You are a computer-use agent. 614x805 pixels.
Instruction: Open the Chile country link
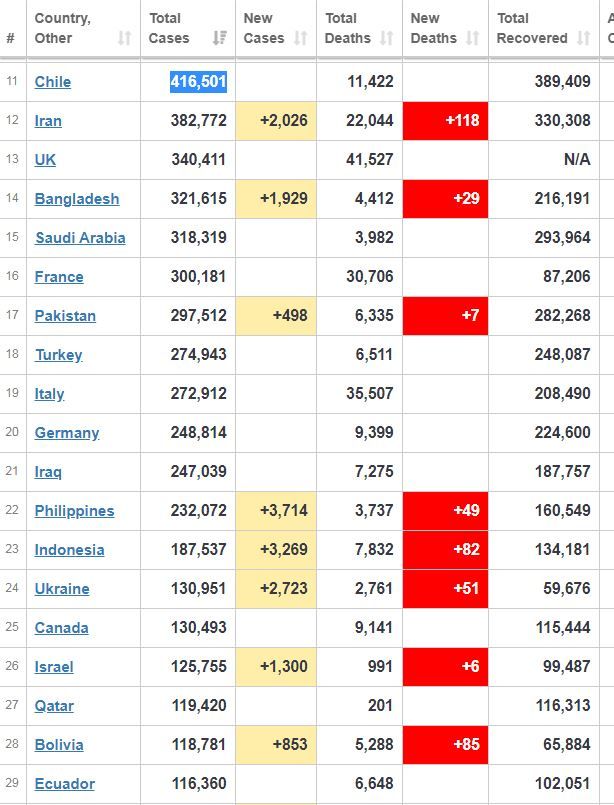click(x=53, y=82)
